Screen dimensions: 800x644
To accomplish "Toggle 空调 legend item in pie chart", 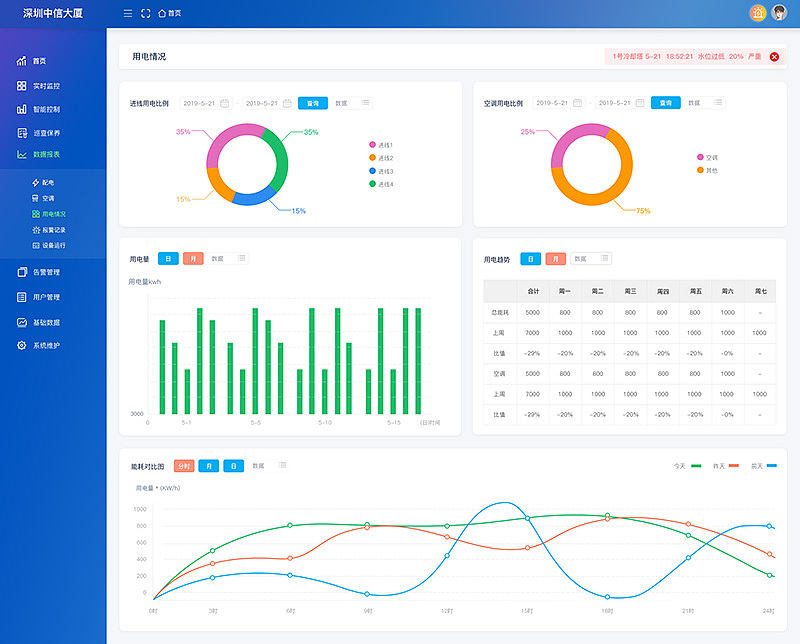I will pyautogui.click(x=708, y=157).
